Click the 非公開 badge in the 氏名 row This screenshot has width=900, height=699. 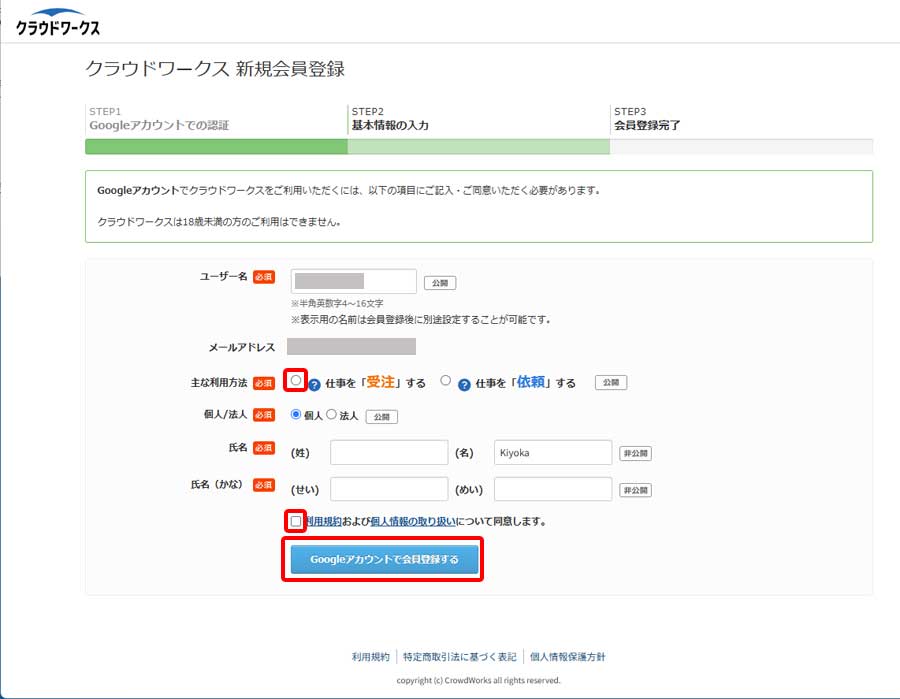point(635,453)
